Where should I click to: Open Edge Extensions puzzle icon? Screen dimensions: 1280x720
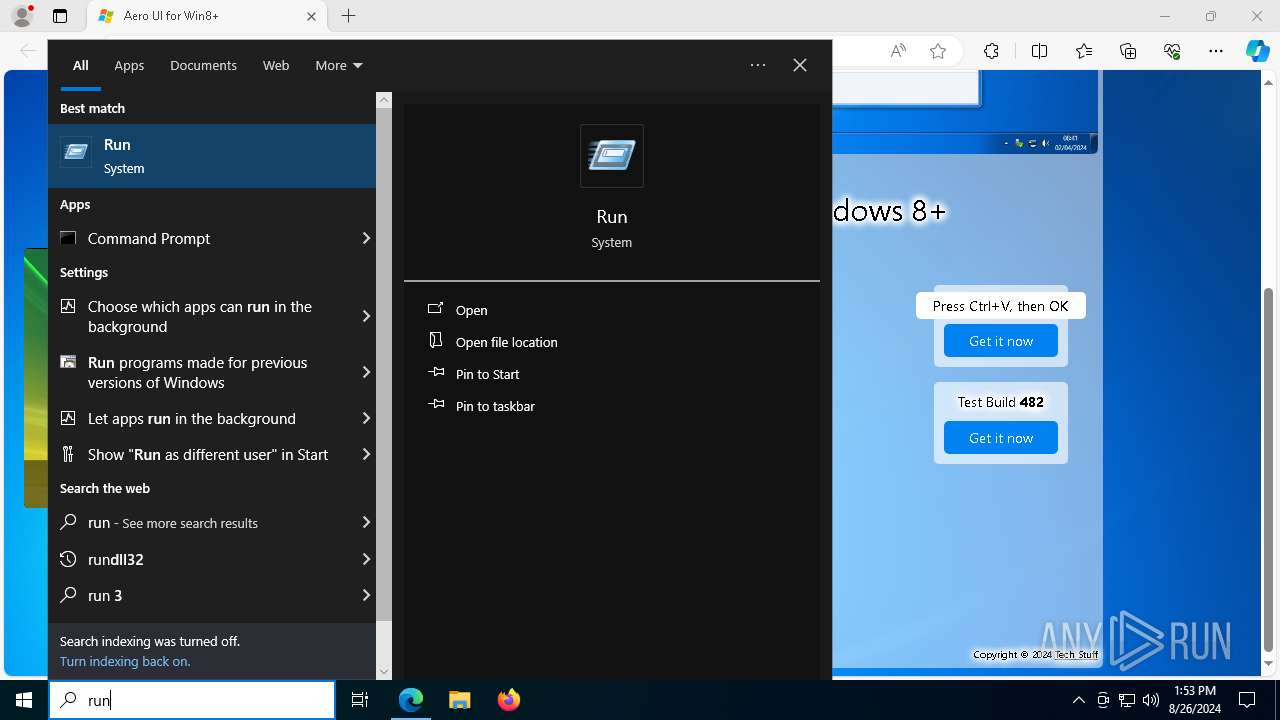pos(991,52)
